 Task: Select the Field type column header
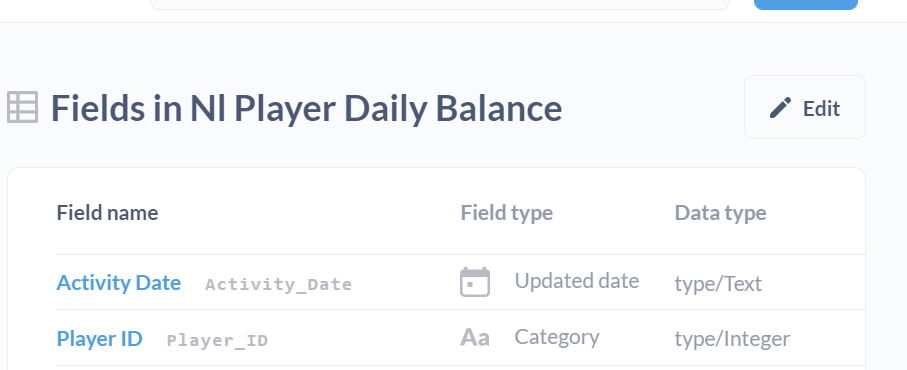[507, 213]
